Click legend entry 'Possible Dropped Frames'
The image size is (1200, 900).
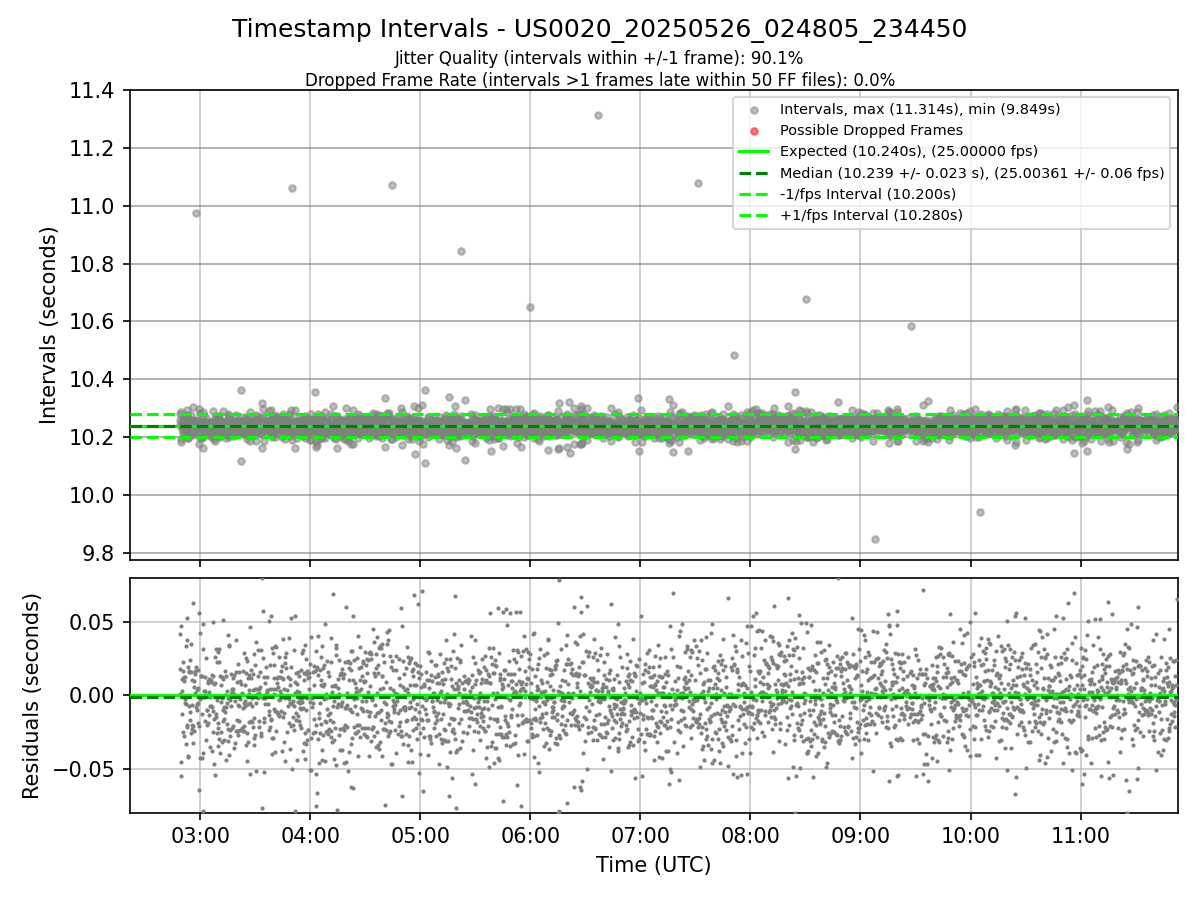tap(871, 130)
